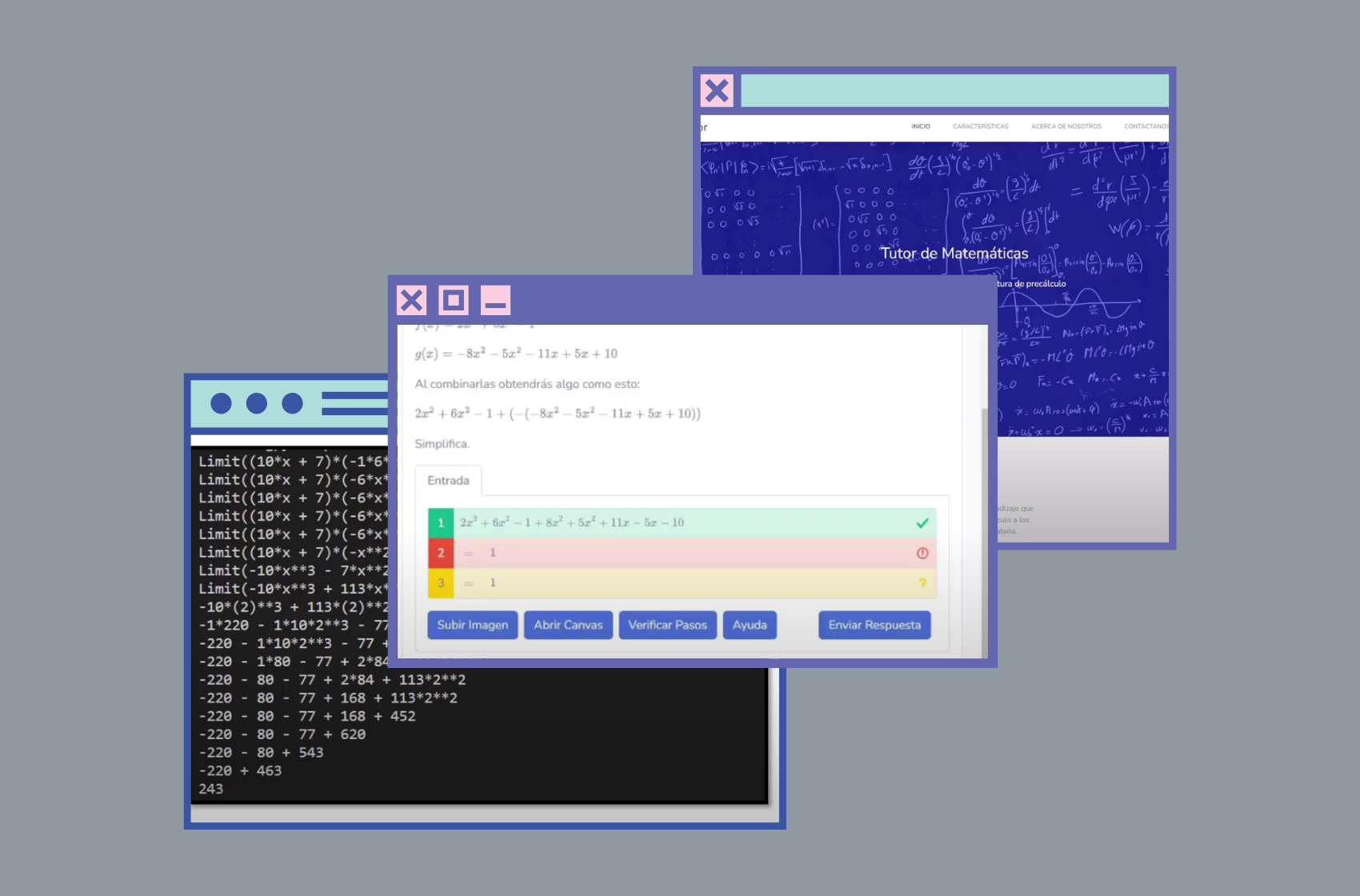Submit with the Enviar Respuesta button
Screen dimensions: 1360x896
pos(874,625)
